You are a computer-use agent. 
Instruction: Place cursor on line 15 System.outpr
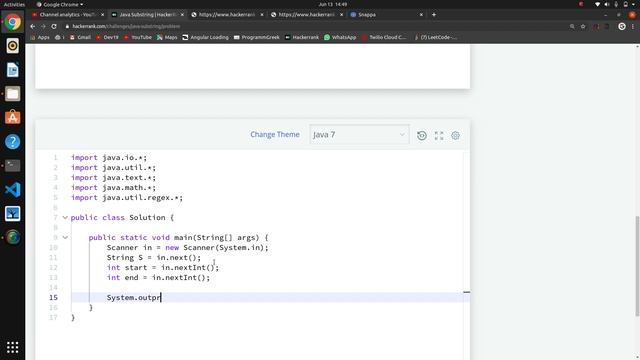click(134, 298)
